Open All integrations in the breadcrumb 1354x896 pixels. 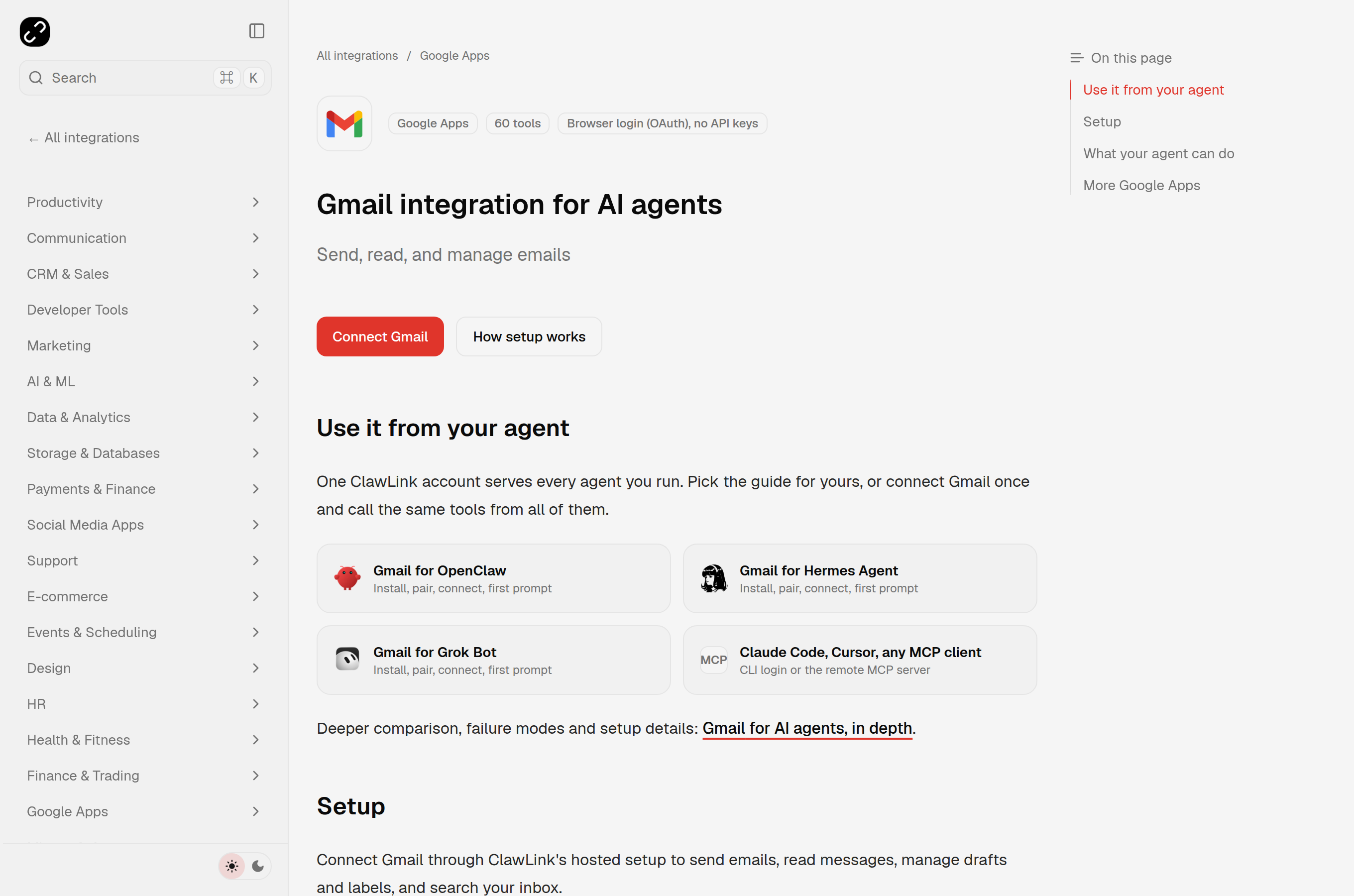357,56
